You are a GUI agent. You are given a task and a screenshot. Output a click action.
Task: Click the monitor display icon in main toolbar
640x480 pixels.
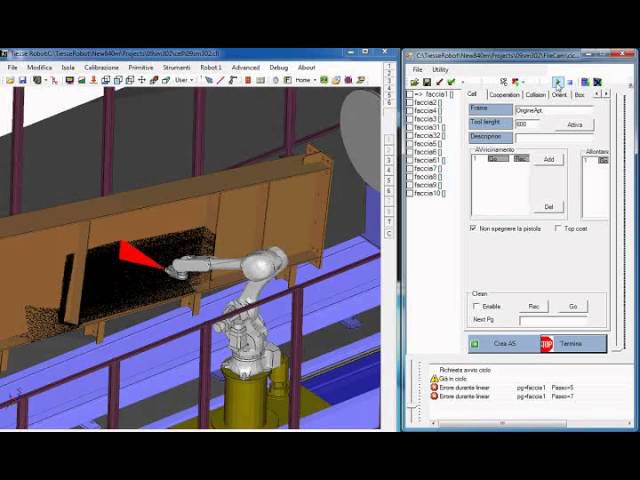(x=69, y=80)
